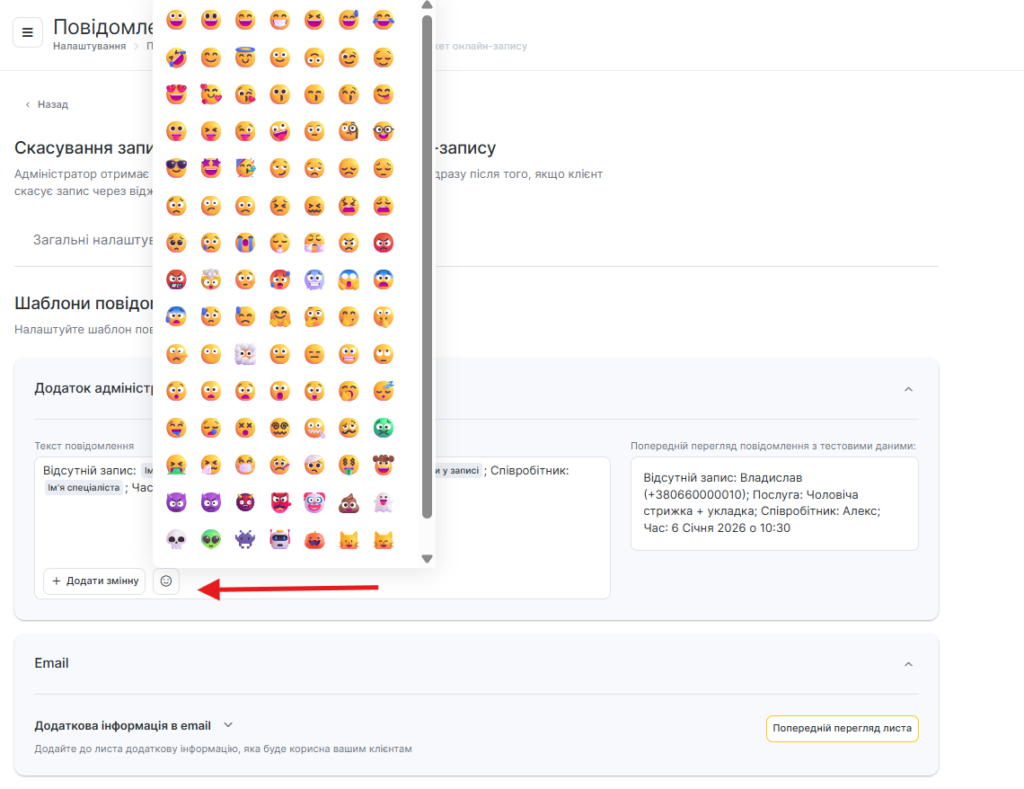1024x789 pixels.
Task: Click the Додати змінну button
Action: (94, 581)
